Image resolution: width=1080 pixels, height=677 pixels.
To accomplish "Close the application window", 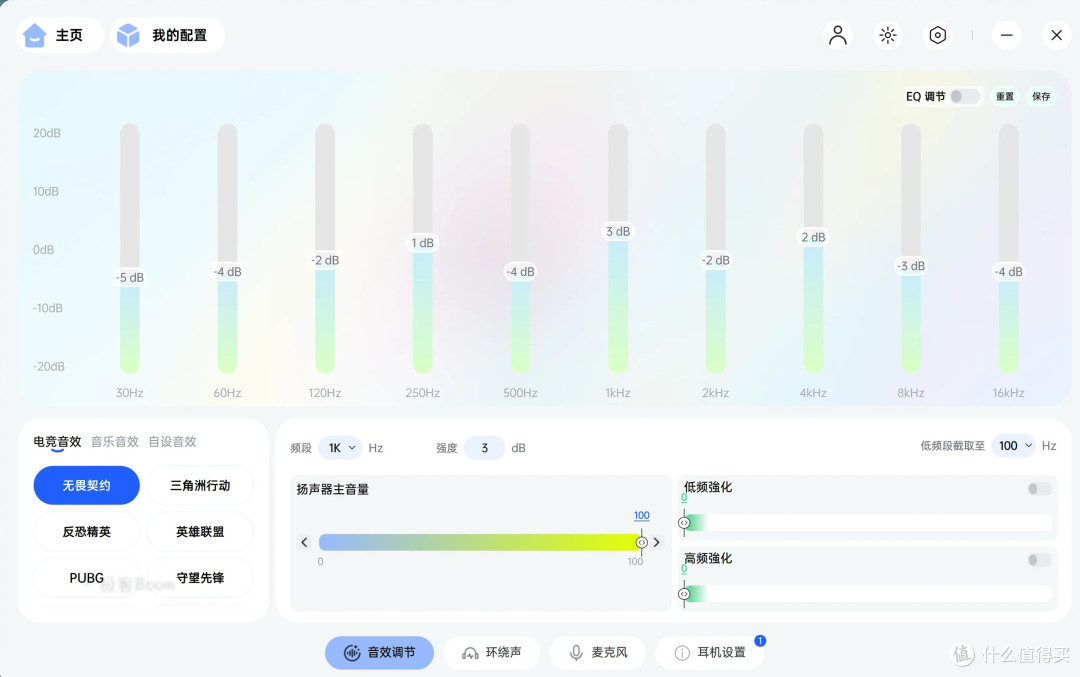I will 1056,35.
